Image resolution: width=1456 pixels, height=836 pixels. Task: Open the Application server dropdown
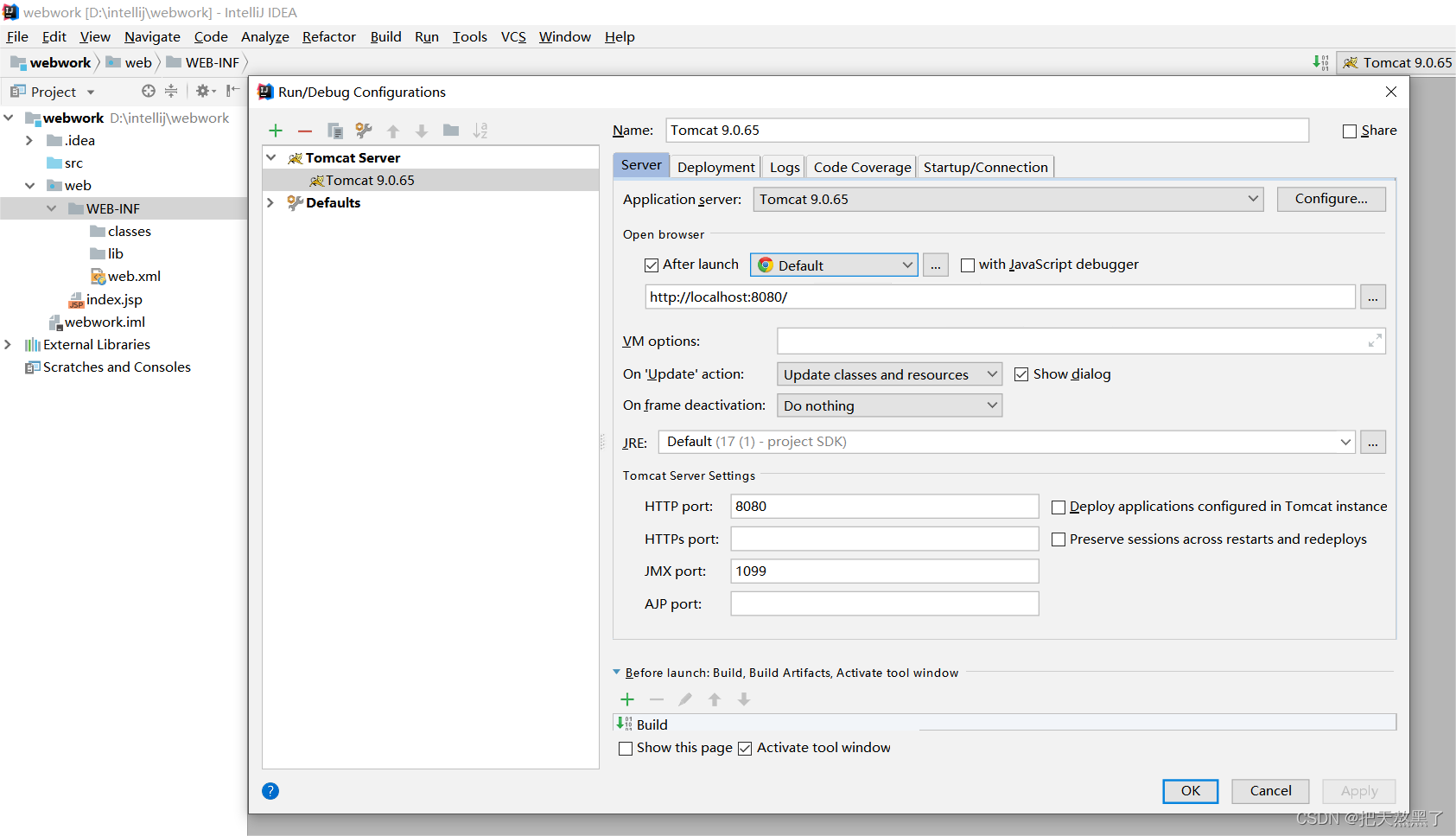[1008, 200]
